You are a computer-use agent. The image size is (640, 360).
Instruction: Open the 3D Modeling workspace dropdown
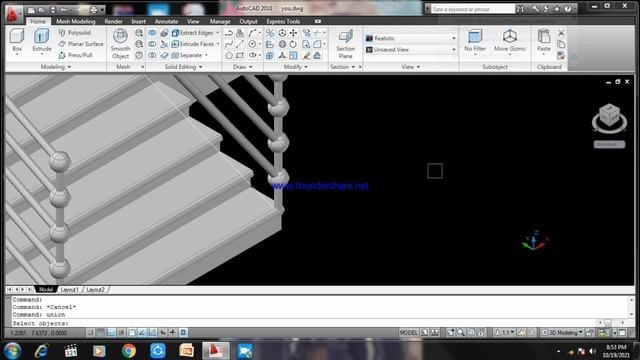[x=562, y=333]
